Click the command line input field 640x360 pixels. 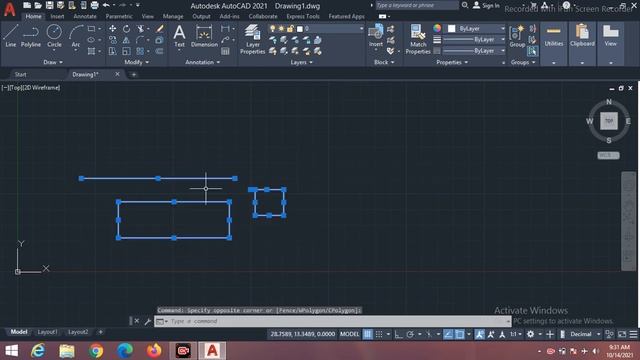click(333, 321)
